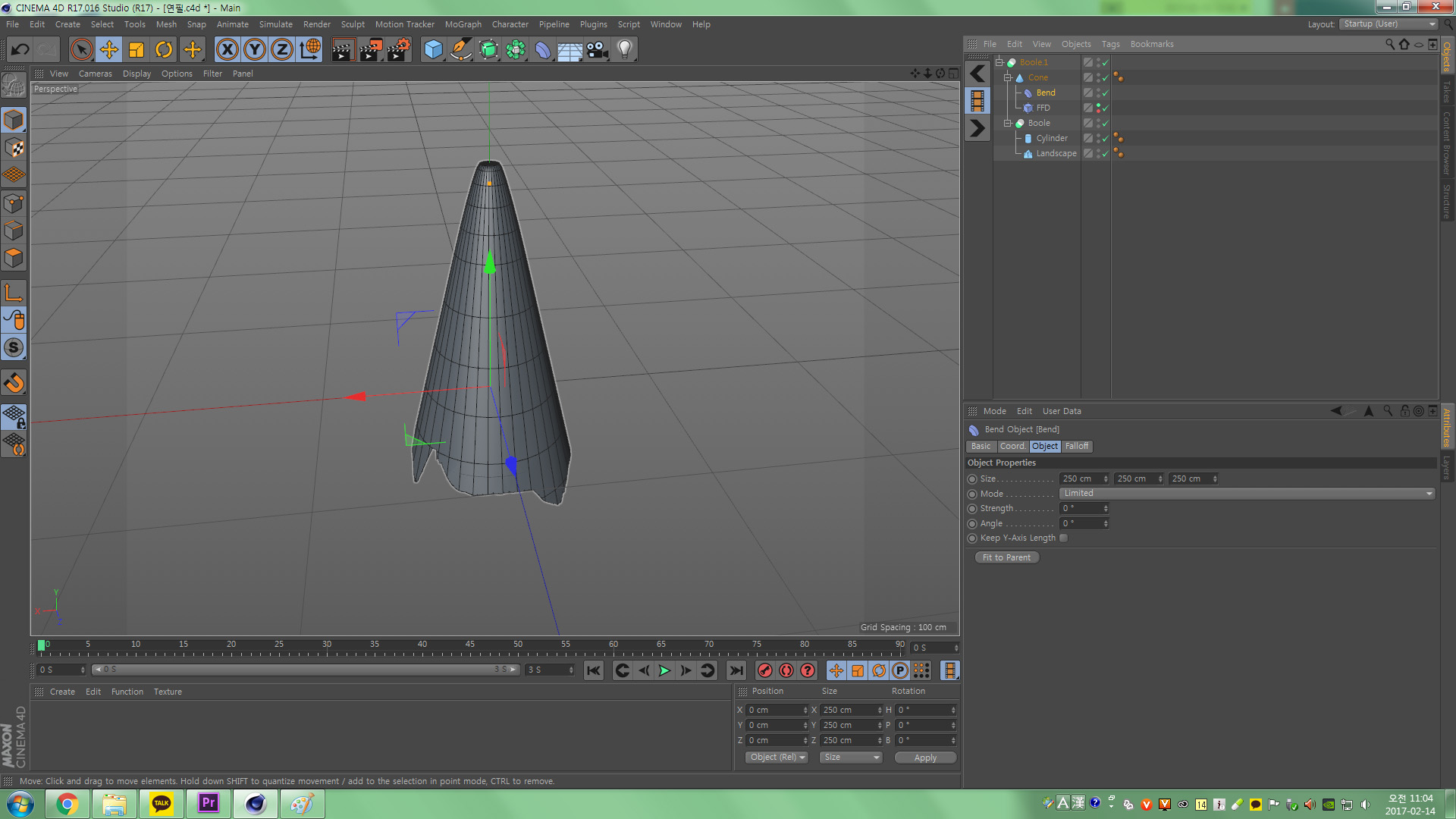Click the Fit to Parent button
The height and width of the screenshot is (819, 1456).
point(1005,557)
